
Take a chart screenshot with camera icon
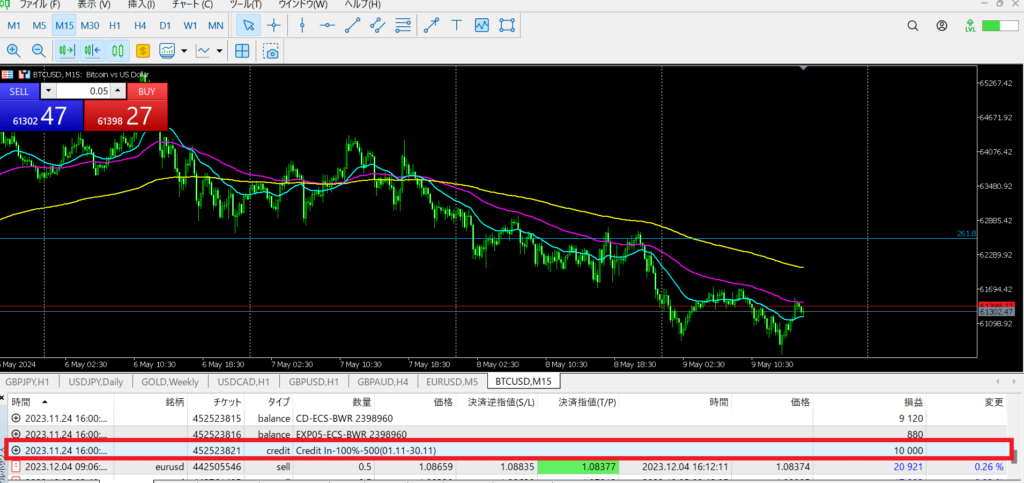[x=270, y=50]
